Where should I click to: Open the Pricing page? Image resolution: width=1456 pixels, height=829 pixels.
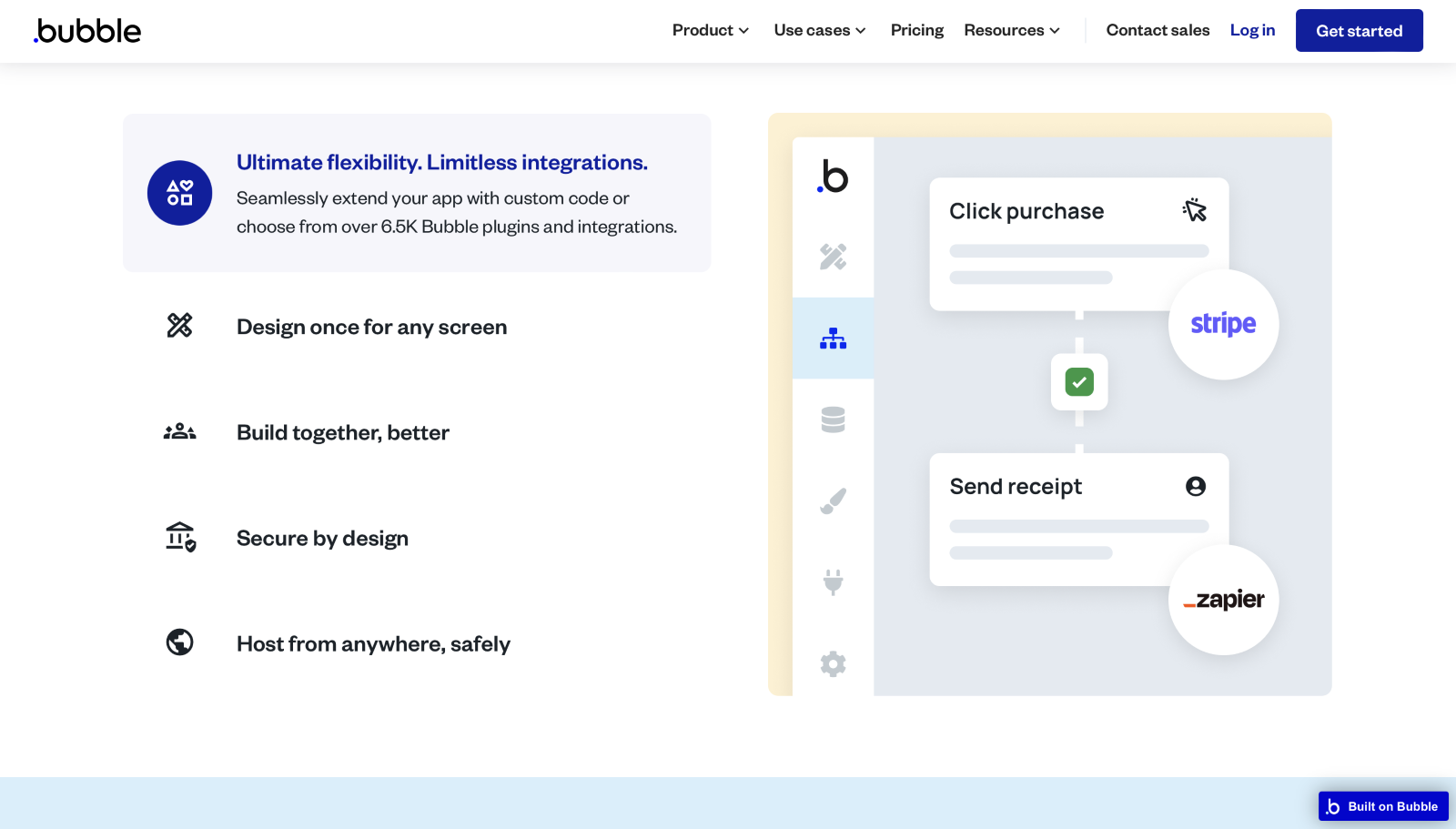pyautogui.click(x=917, y=30)
